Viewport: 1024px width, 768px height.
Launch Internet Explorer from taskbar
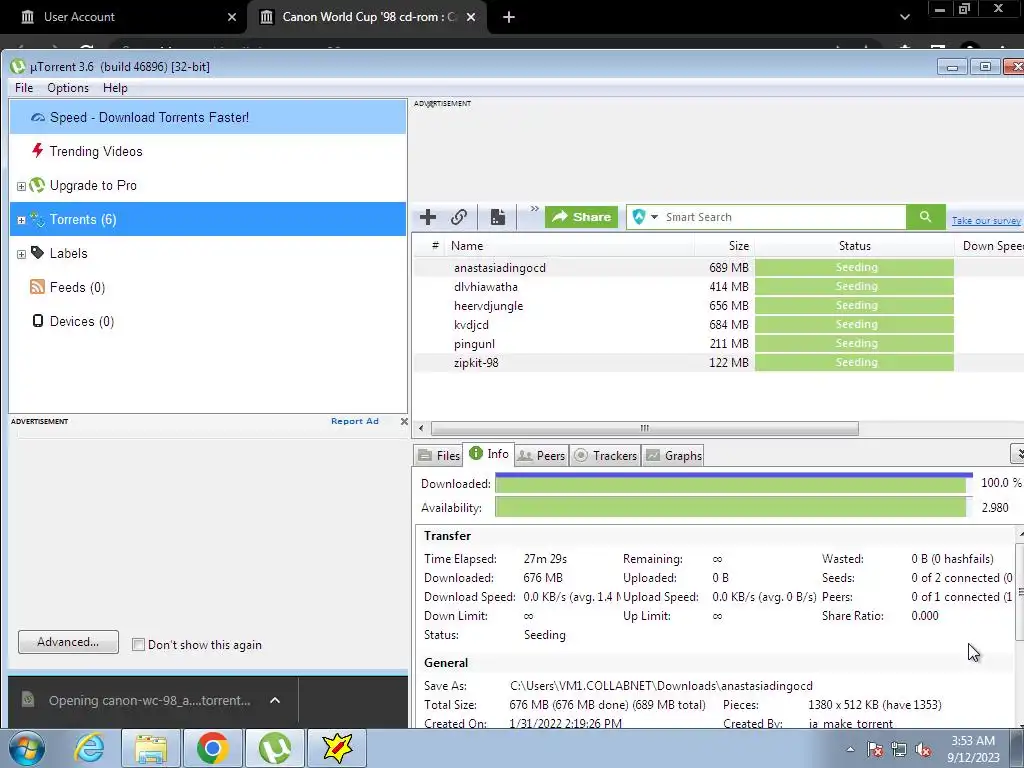(x=88, y=748)
